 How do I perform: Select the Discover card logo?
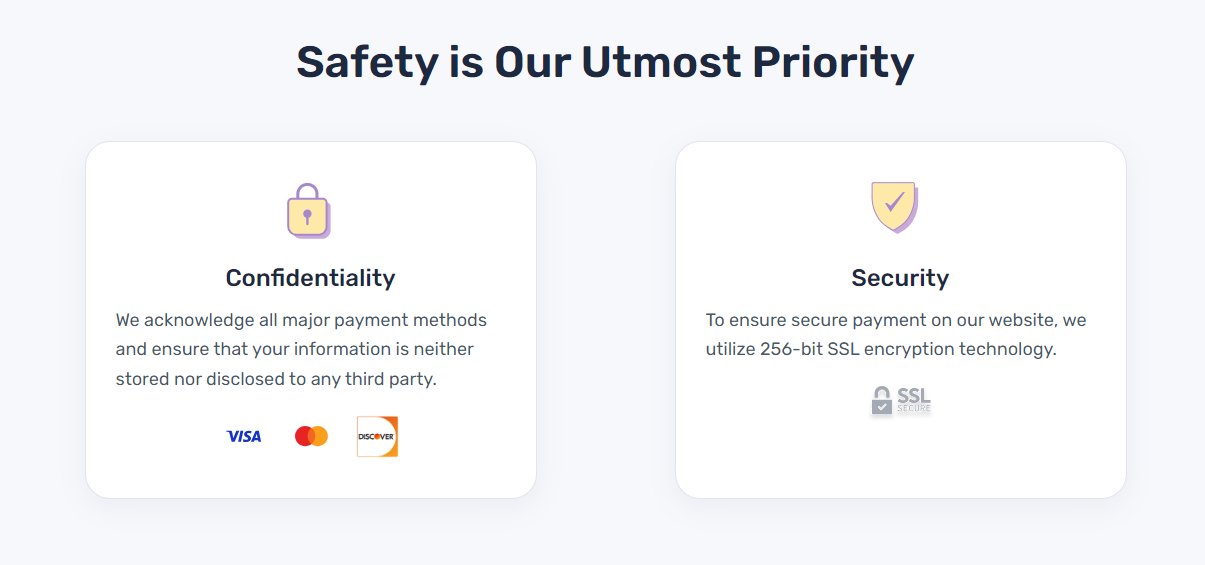click(x=377, y=436)
